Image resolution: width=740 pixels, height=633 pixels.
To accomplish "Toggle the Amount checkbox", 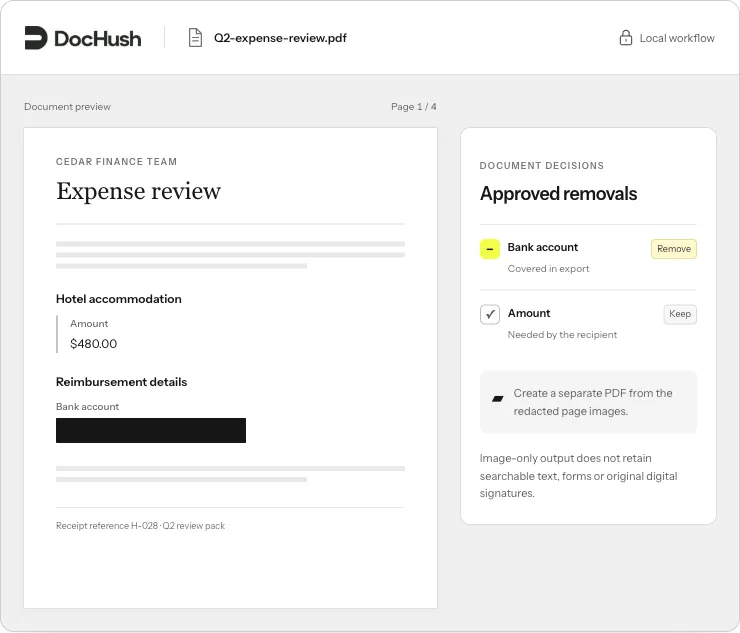I will 490,314.
